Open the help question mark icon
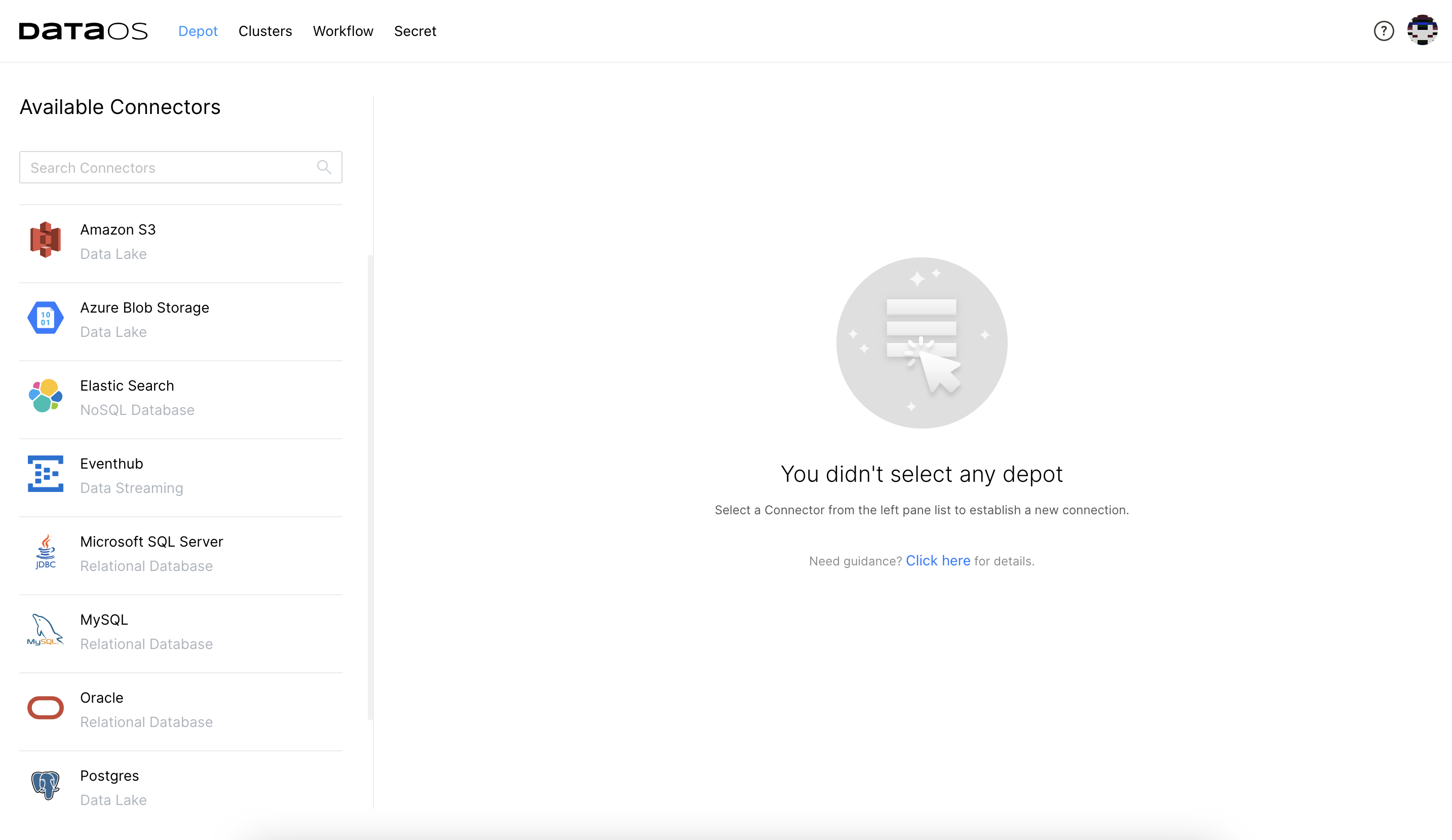The width and height of the screenshot is (1452, 840). pos(1384,31)
